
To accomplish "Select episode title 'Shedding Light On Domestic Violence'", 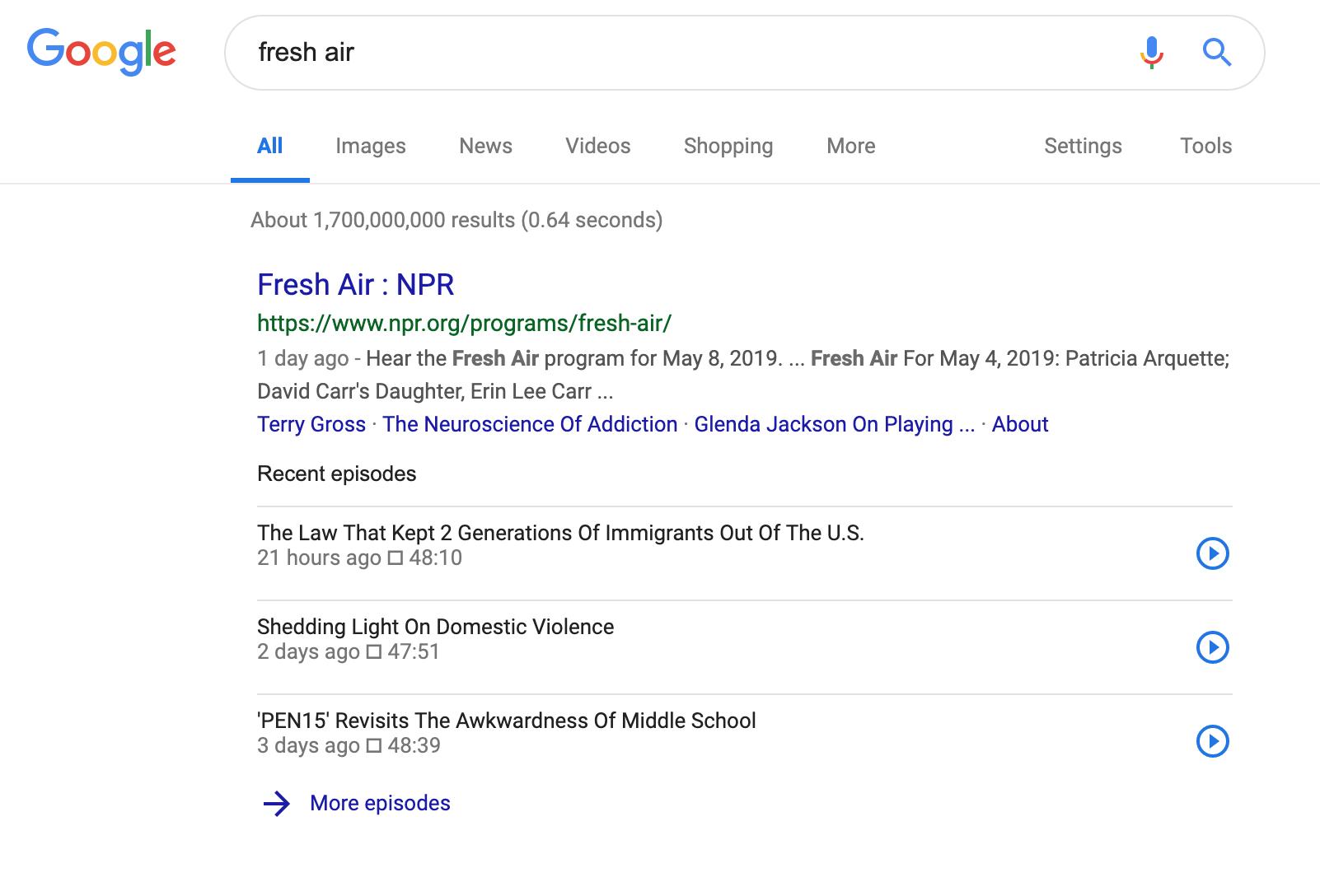I will click(x=435, y=628).
